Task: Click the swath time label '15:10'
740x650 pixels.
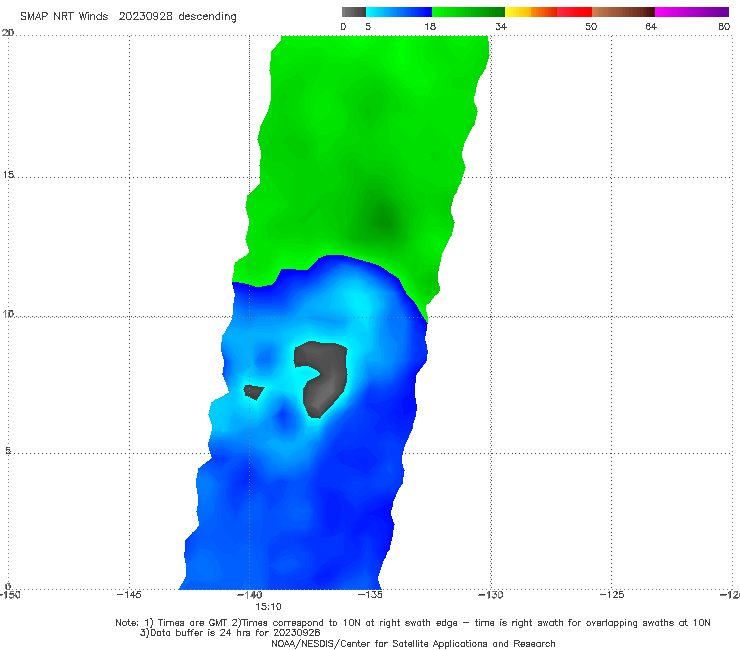Action: pos(268,607)
